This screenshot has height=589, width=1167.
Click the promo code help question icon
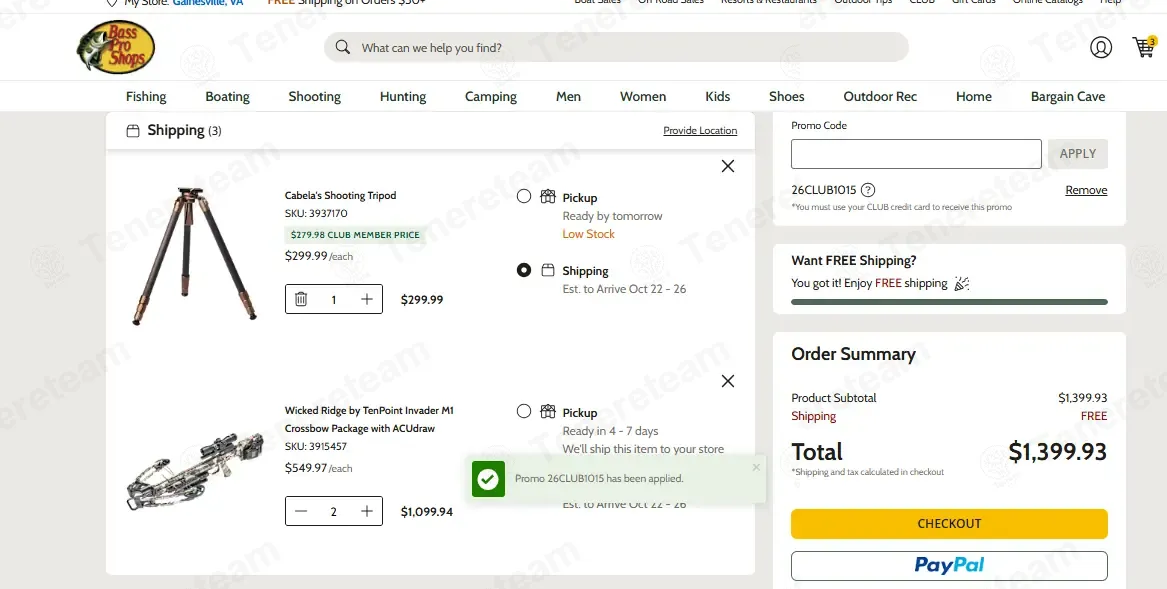(x=868, y=190)
